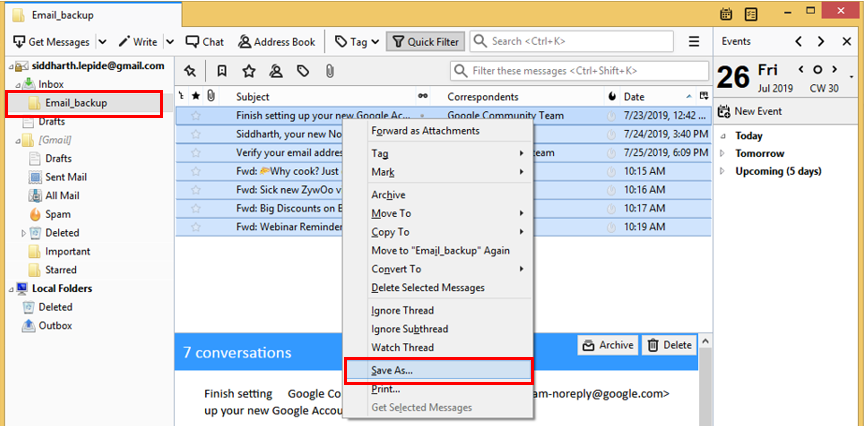This screenshot has width=864, height=426.
Task: Filter messages with tags icon
Action: (303, 71)
